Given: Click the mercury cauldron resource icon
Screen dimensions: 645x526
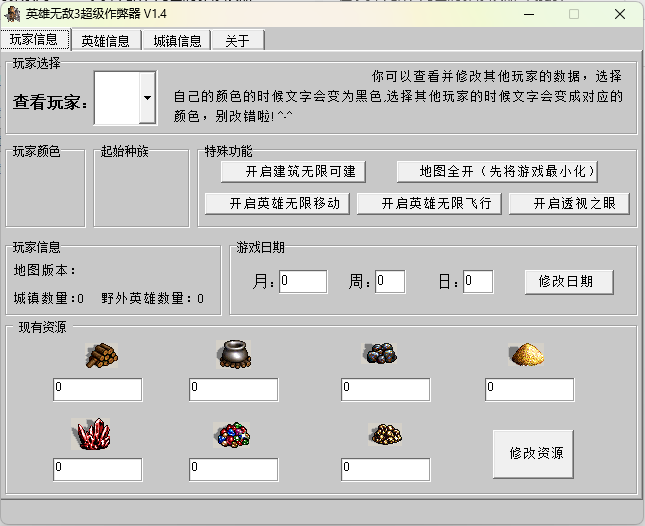Looking at the screenshot, I should point(233,354).
